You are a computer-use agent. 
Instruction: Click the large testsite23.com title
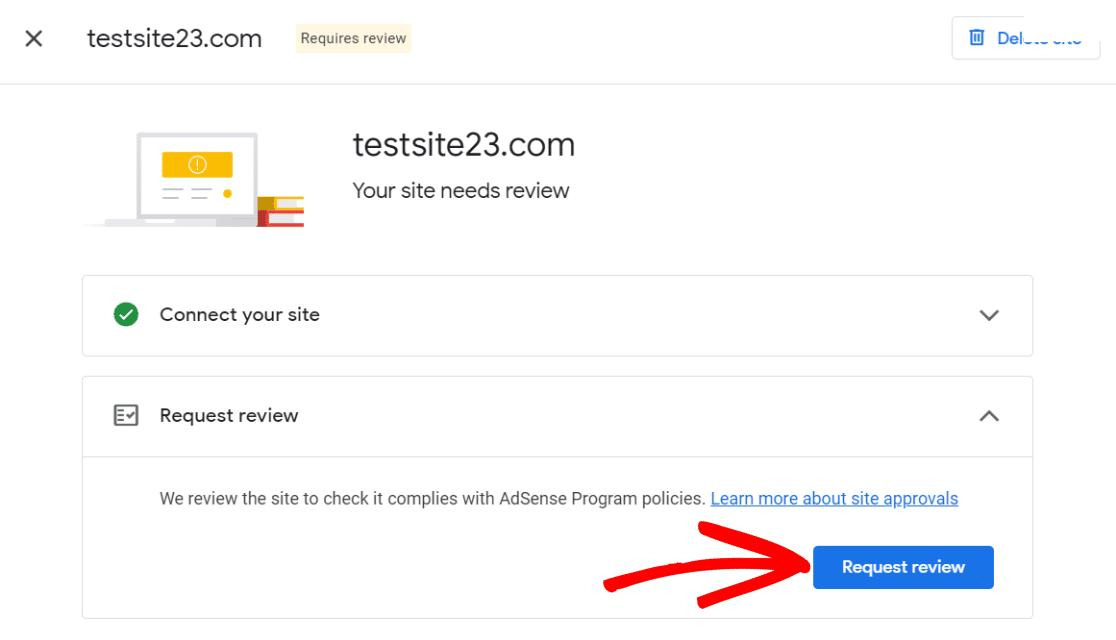click(x=463, y=145)
